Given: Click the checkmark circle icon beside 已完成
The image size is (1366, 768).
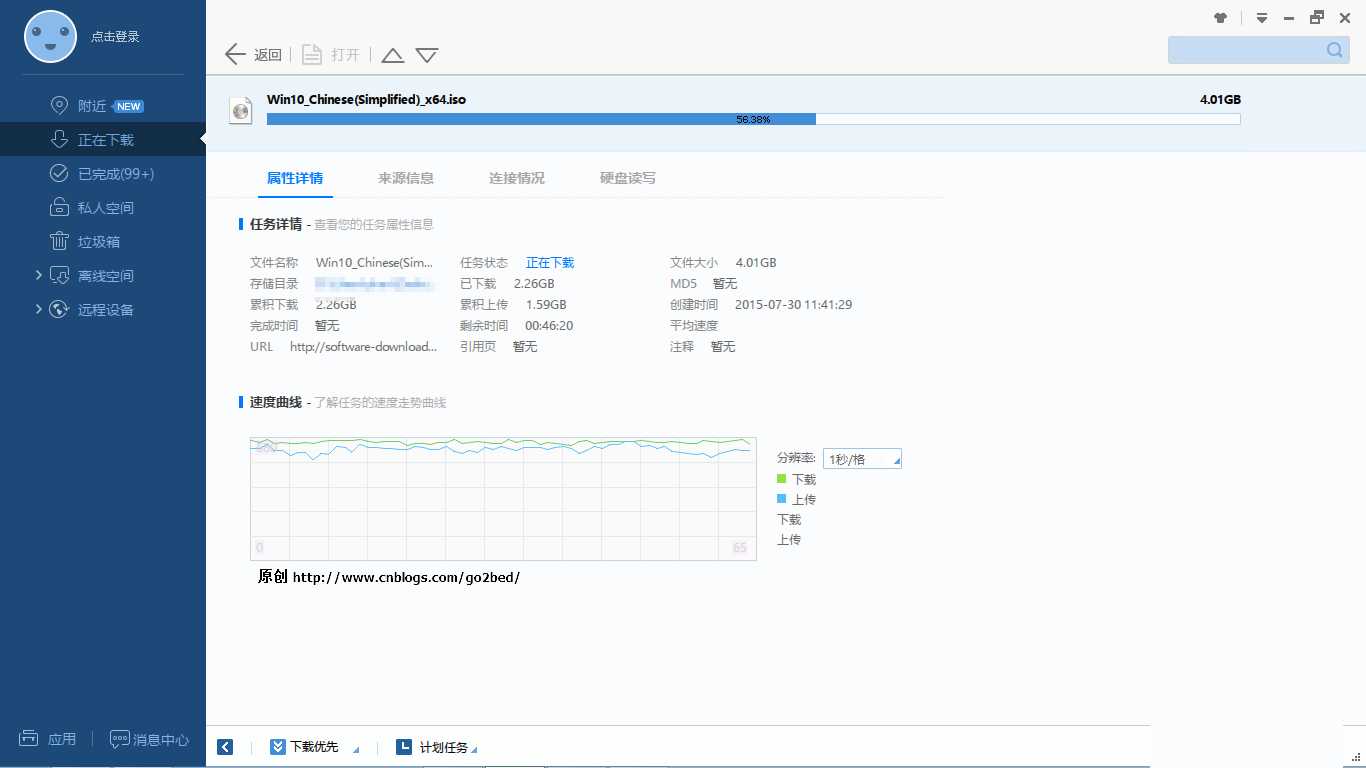Looking at the screenshot, I should click(x=59, y=173).
